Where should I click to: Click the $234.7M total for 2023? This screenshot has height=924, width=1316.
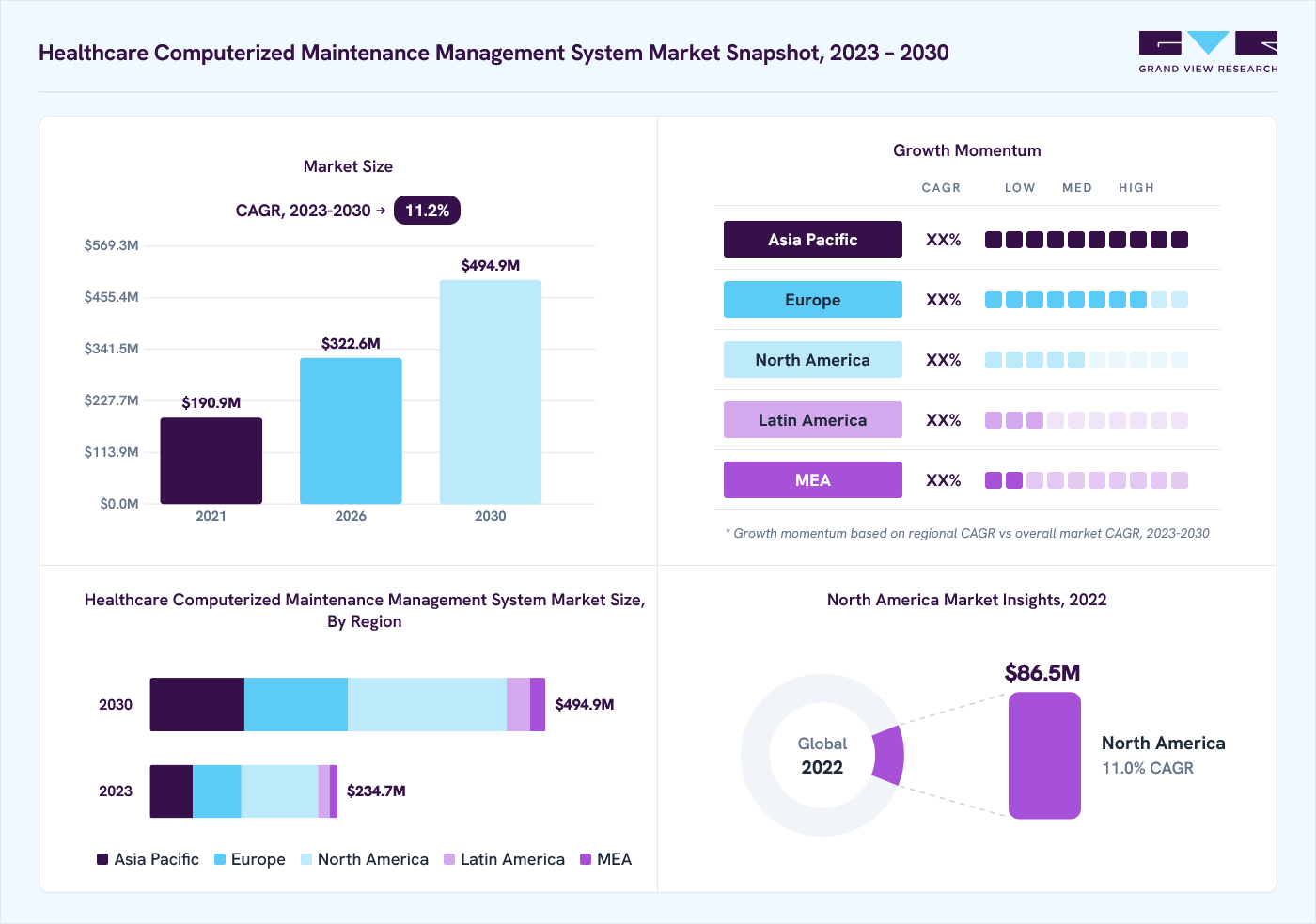point(376,791)
